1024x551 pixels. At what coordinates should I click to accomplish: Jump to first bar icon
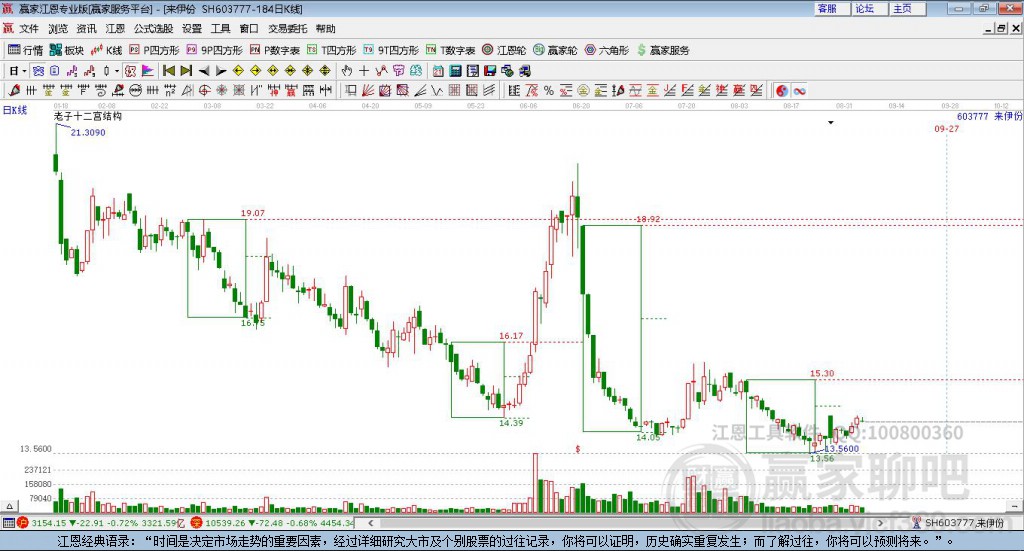click(169, 71)
